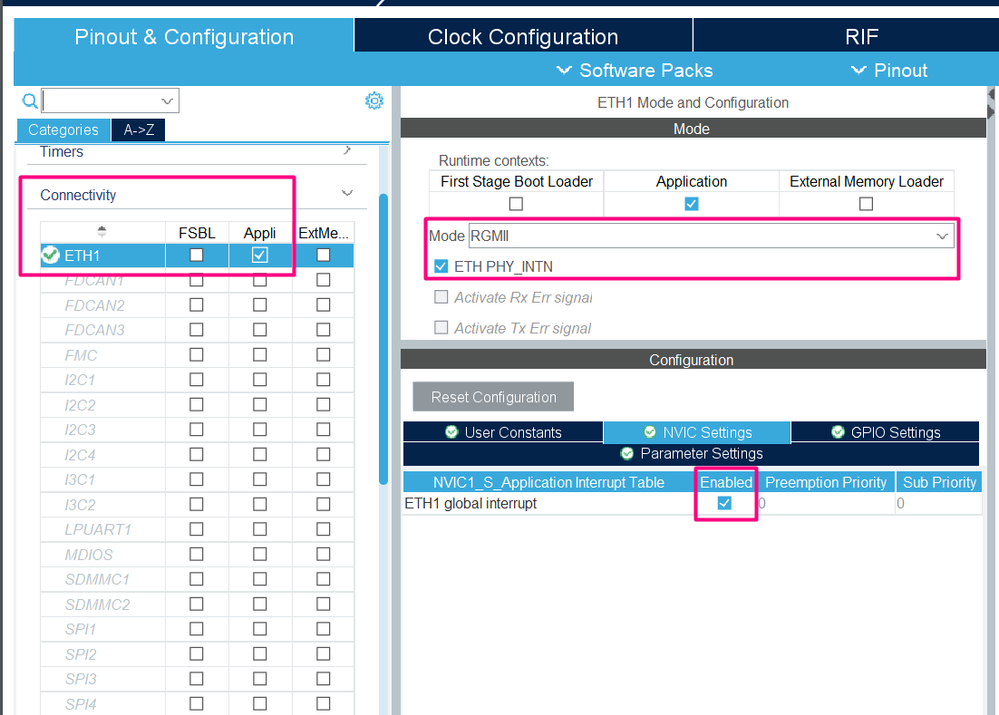Select FDCAN2 in the peripheral list

(94, 305)
